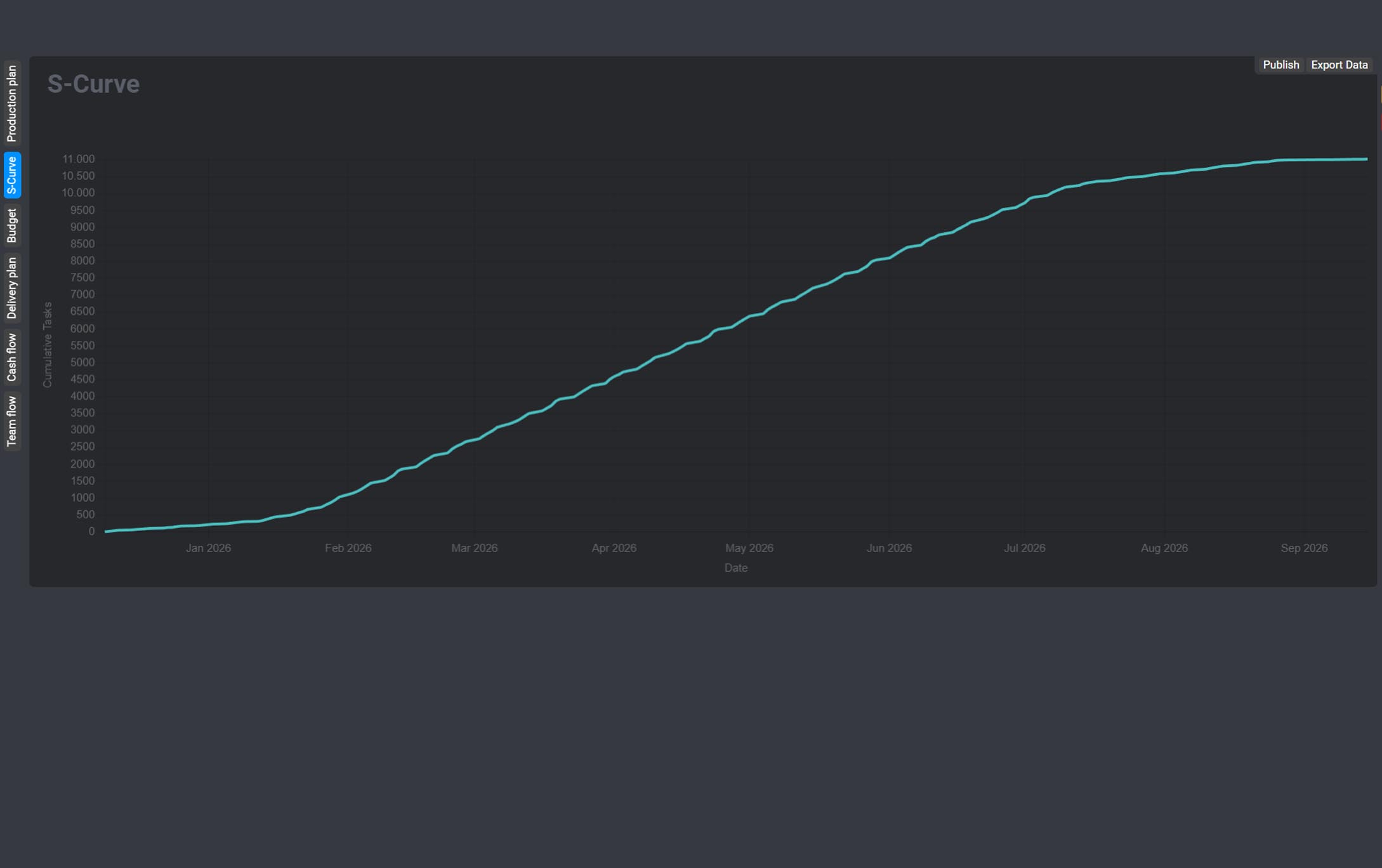This screenshot has width=1382, height=868.
Task: Click the Date axis title
Action: 735,568
